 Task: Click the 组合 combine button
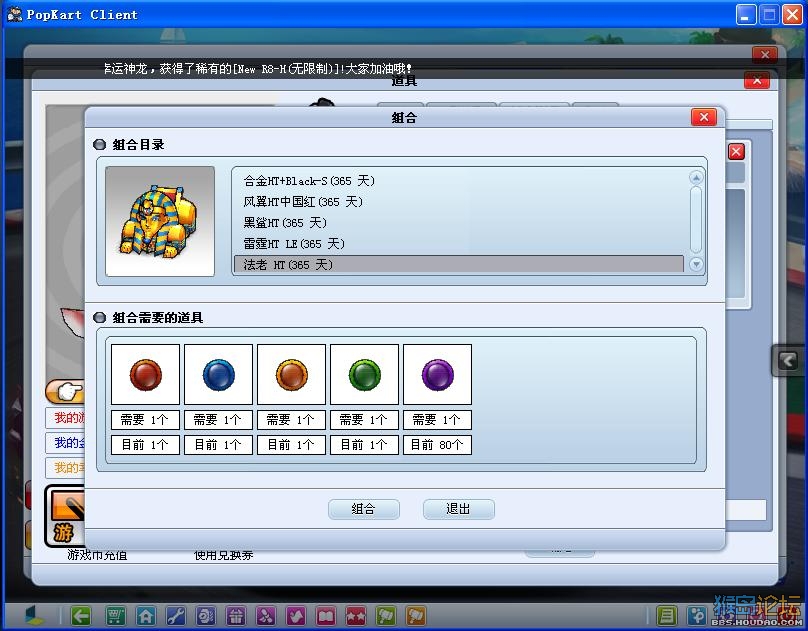pos(364,509)
